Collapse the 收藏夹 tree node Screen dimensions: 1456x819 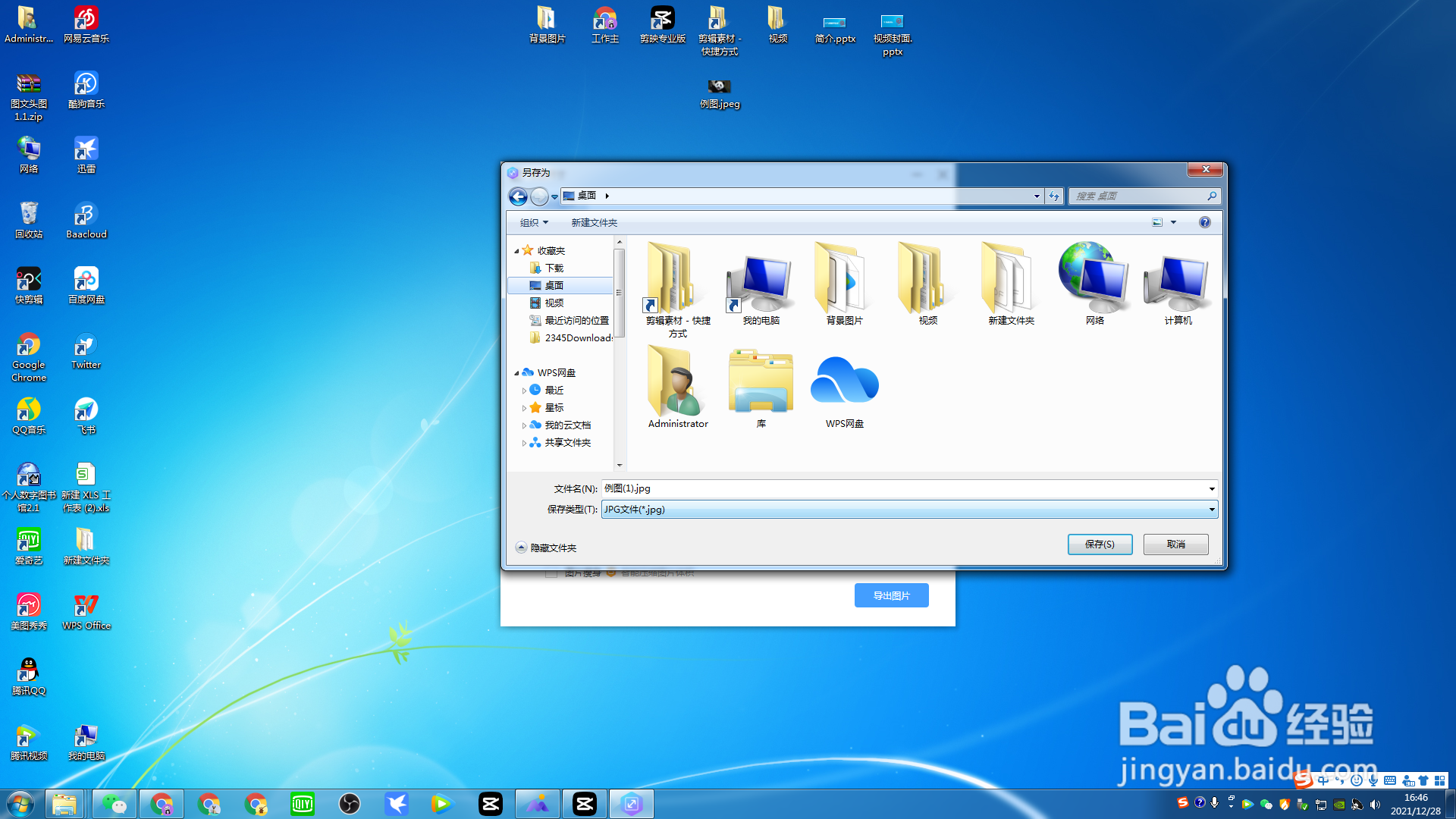click(517, 251)
